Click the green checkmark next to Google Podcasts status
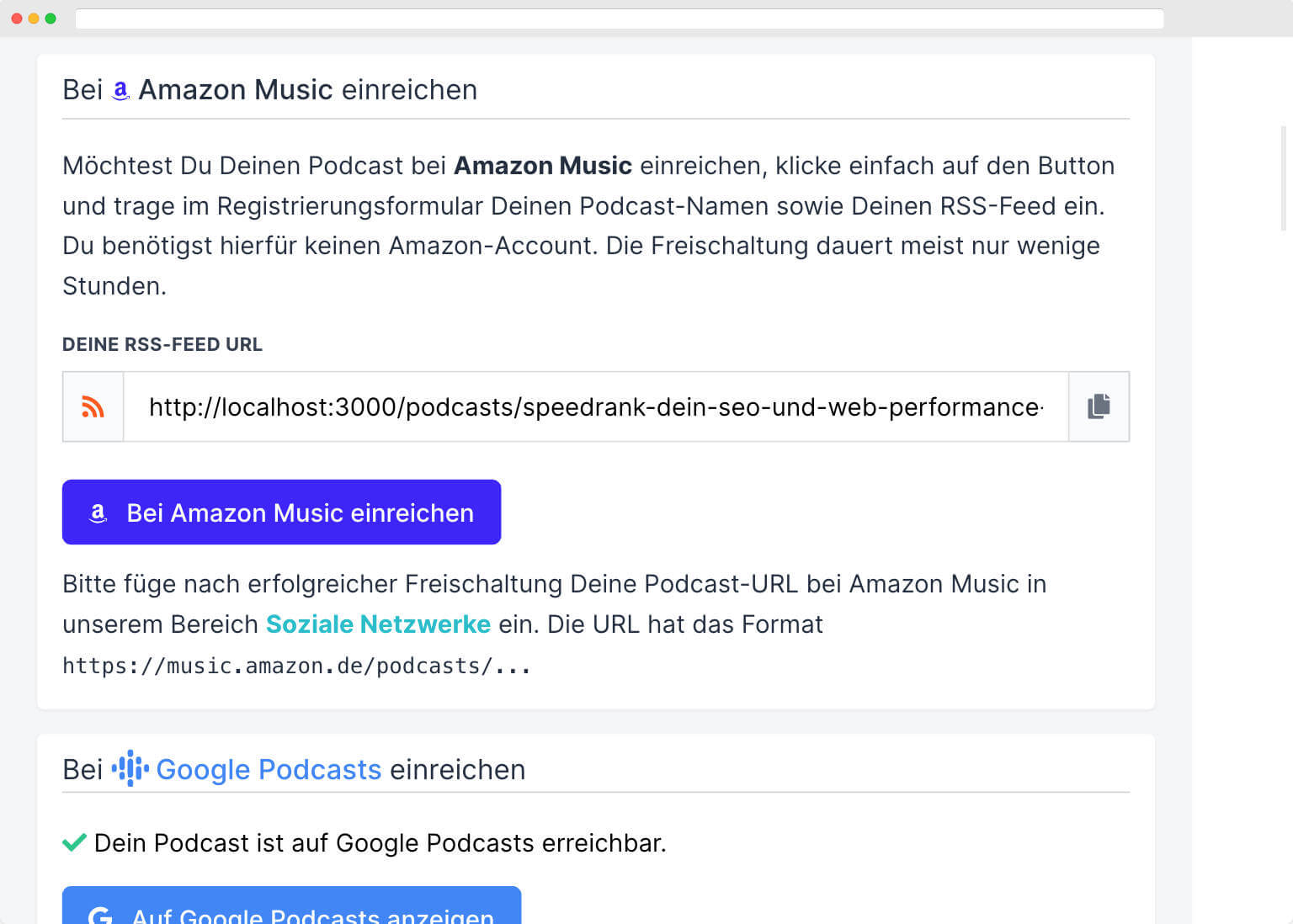The image size is (1293, 924). point(74,842)
